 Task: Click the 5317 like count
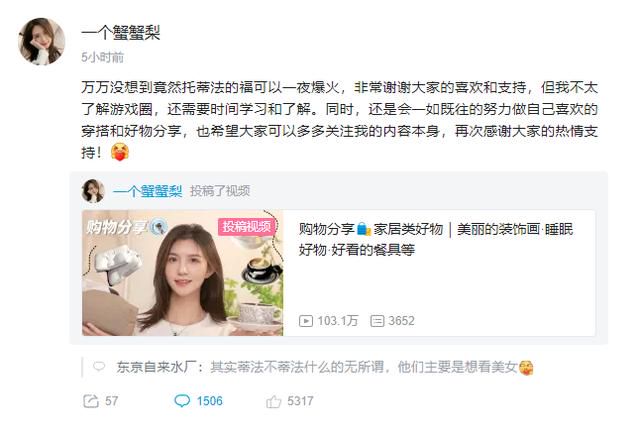click(x=300, y=401)
